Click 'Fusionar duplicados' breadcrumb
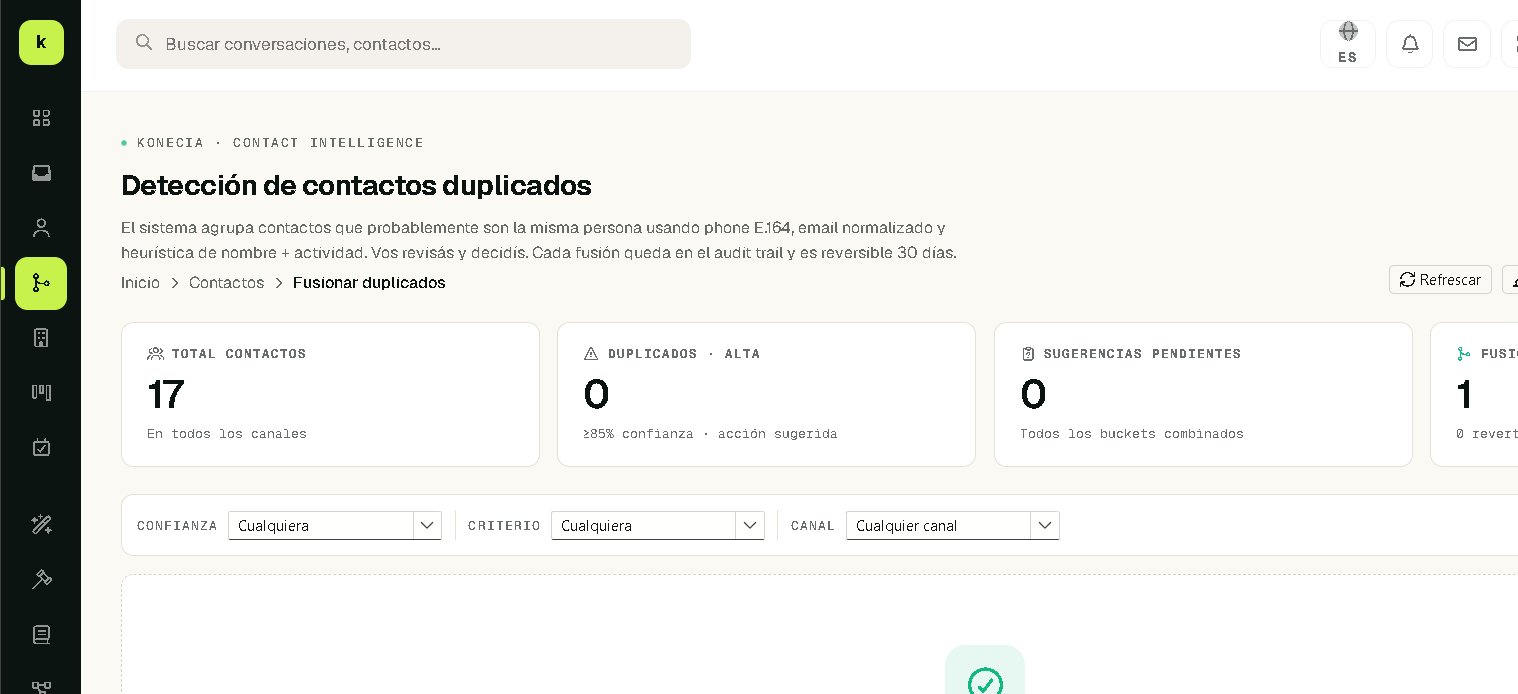1518x694 pixels. (x=369, y=283)
